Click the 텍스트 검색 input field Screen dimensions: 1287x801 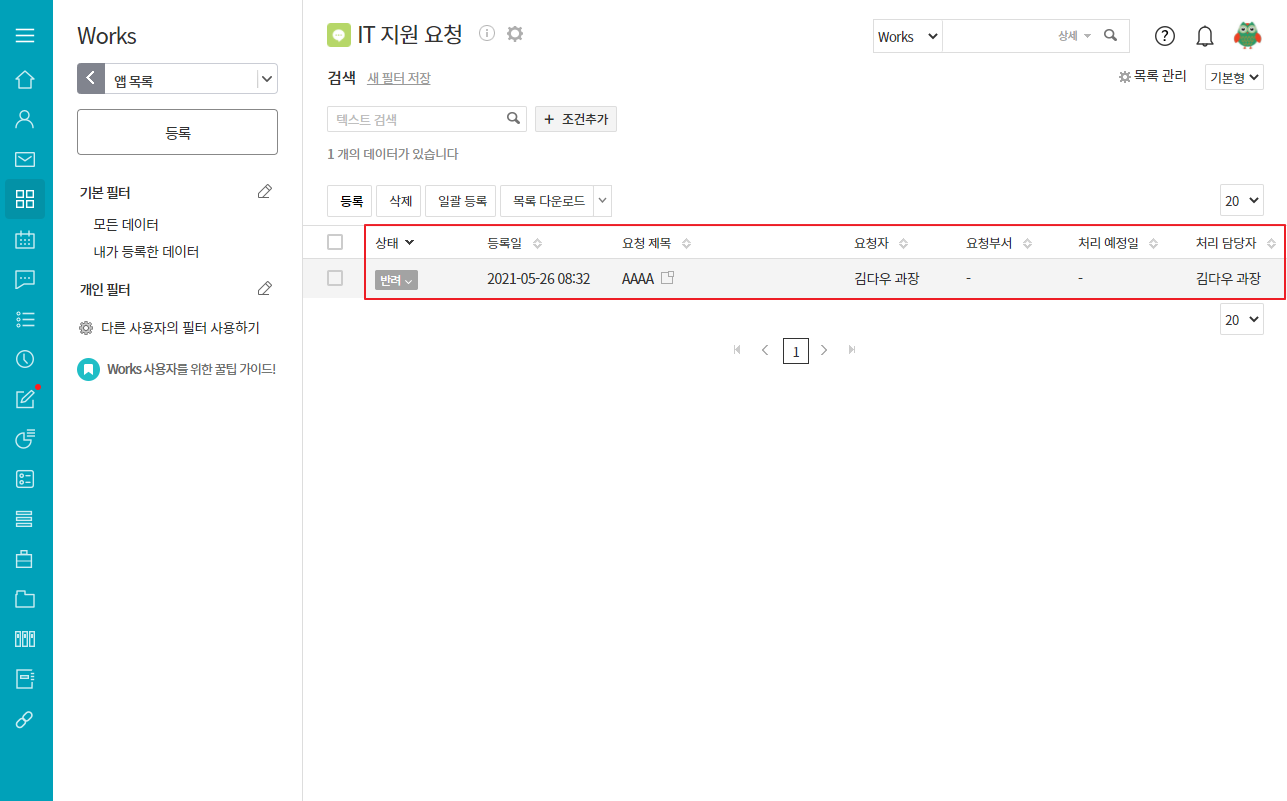(x=415, y=119)
